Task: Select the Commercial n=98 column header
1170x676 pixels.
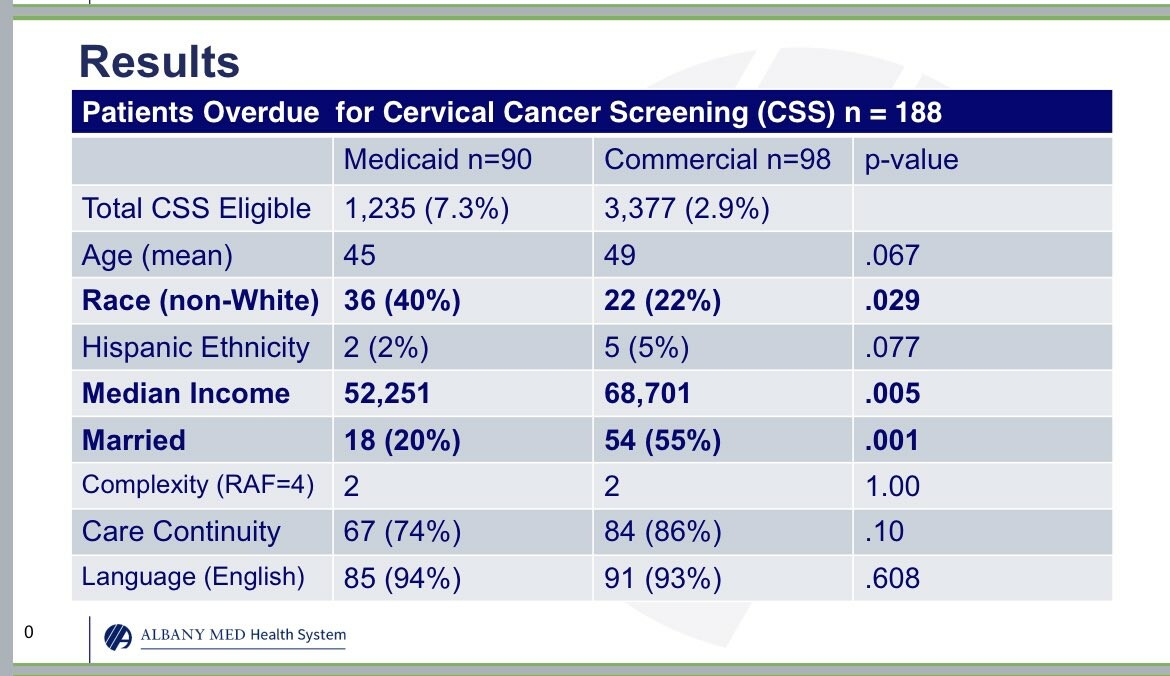Action: [x=717, y=160]
